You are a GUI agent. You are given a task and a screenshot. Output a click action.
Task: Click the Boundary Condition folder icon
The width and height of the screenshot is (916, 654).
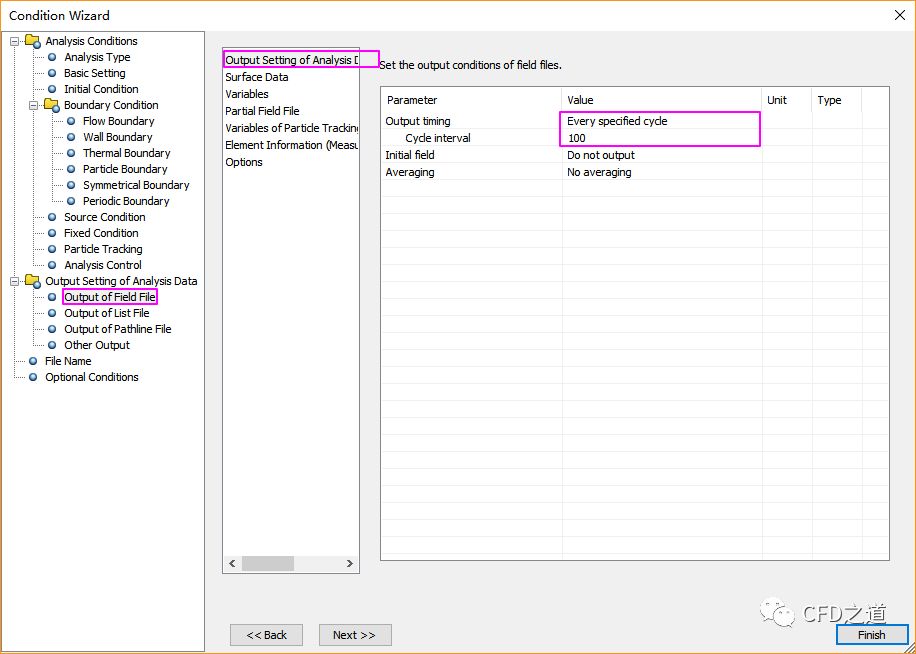click(x=51, y=105)
